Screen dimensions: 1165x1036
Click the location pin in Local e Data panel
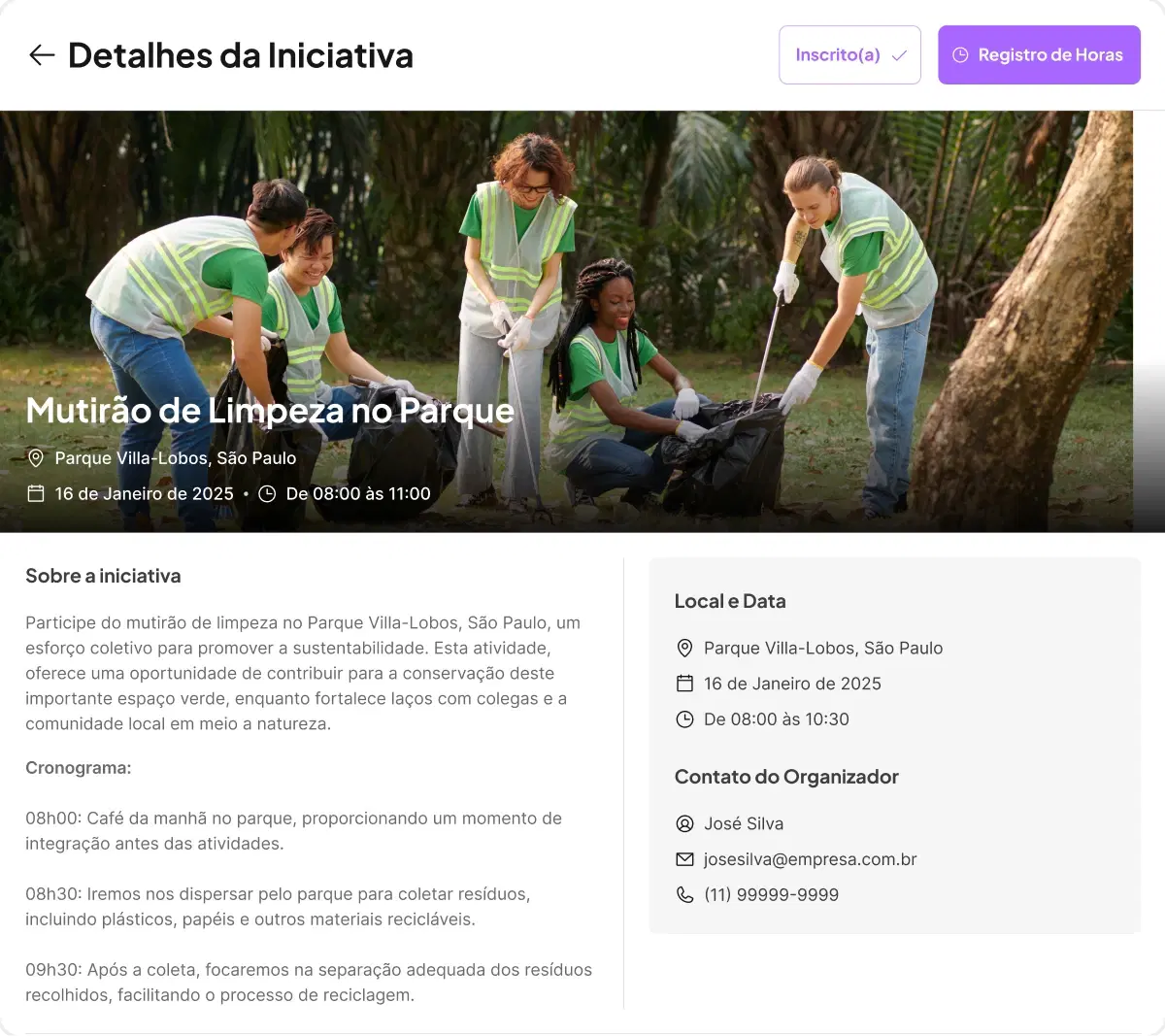pyautogui.click(x=684, y=648)
